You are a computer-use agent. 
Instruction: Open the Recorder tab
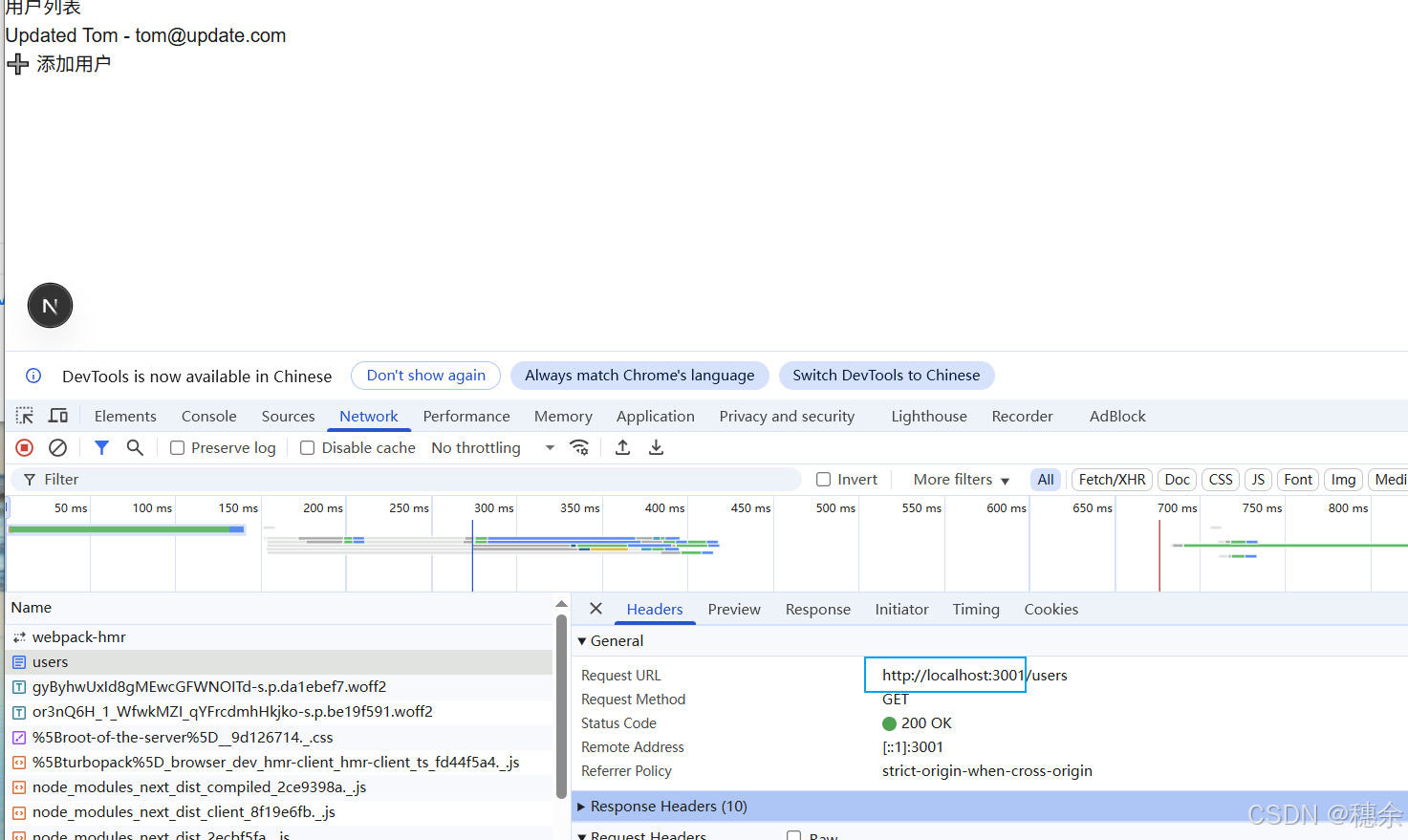point(1022,416)
